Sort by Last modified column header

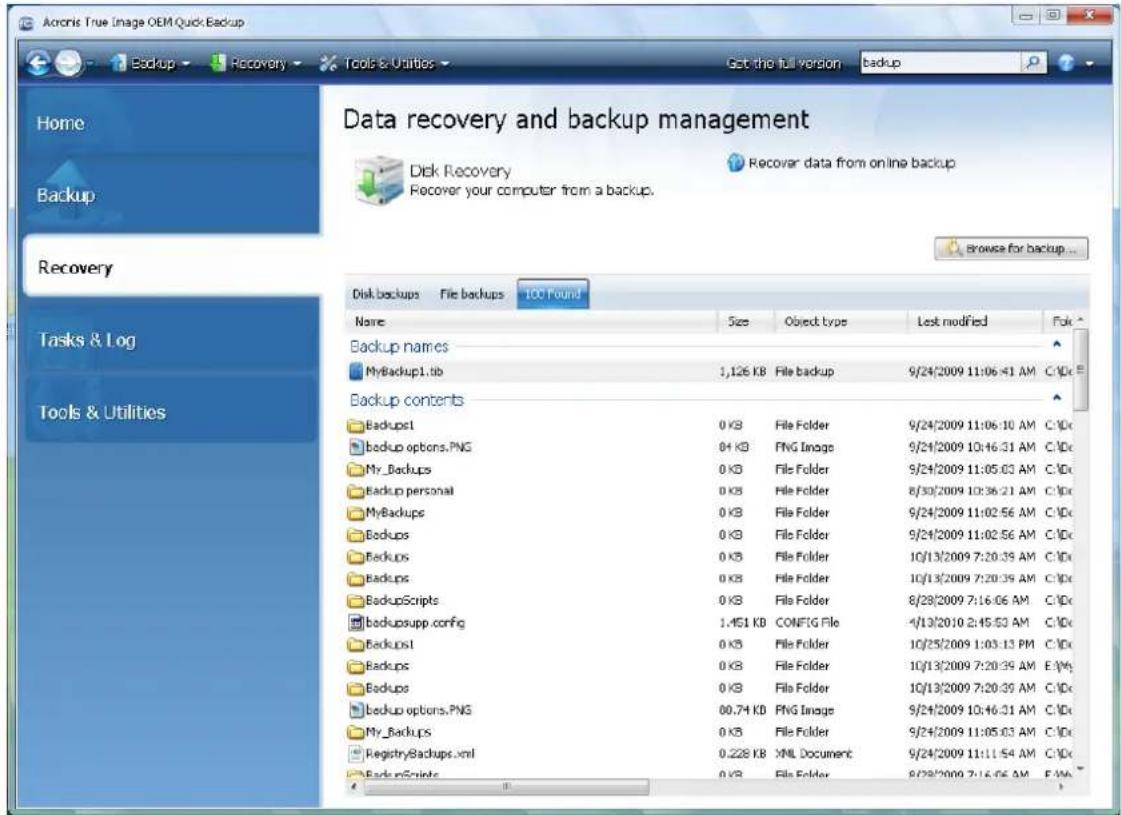click(974, 322)
